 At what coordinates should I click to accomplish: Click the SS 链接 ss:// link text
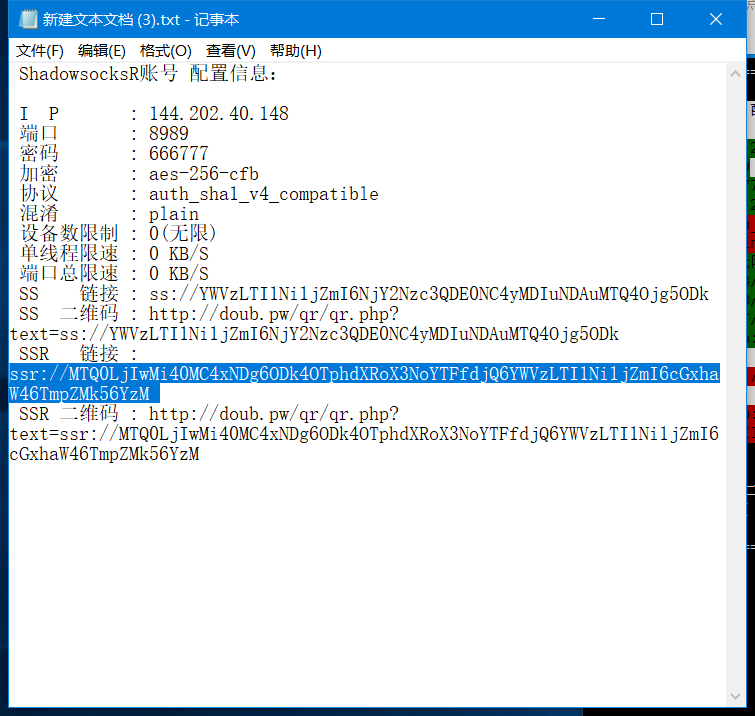pyautogui.click(x=429, y=294)
